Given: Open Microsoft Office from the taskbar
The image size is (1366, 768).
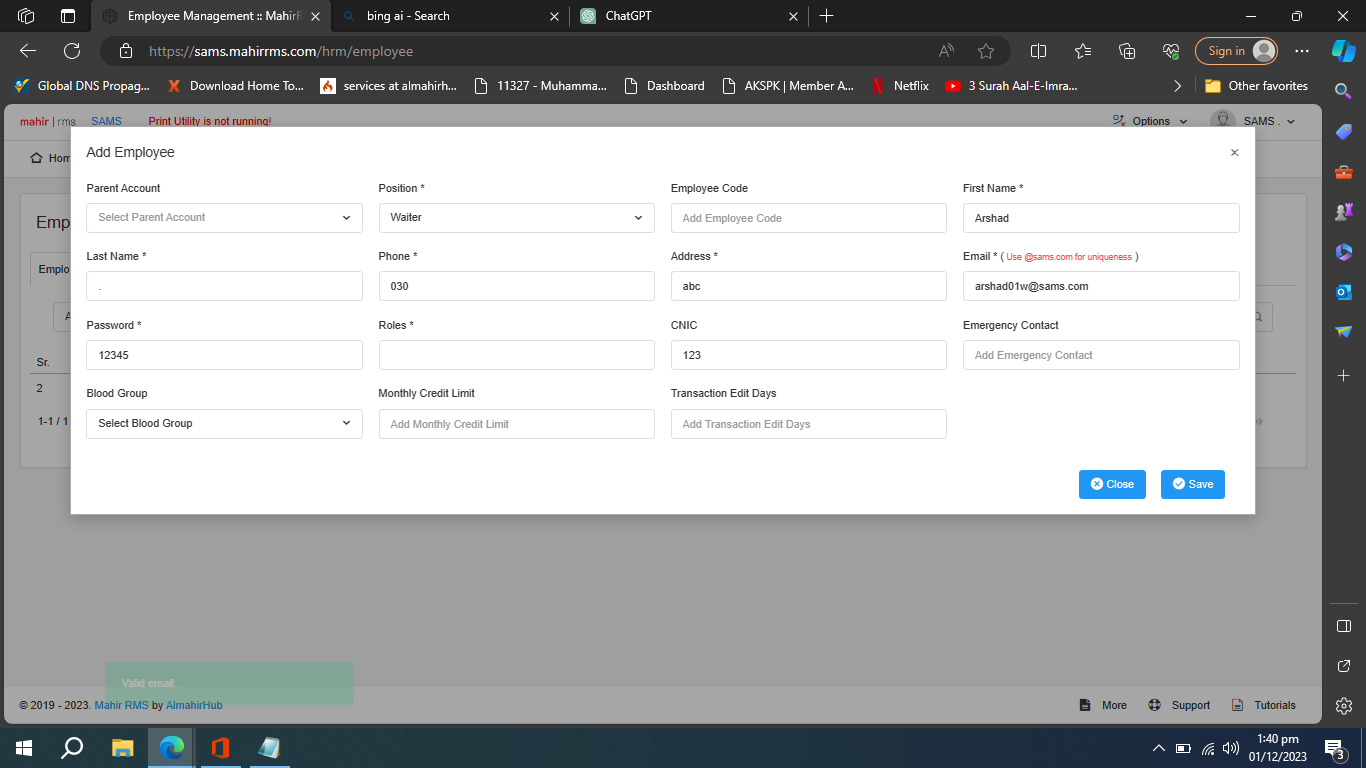Looking at the screenshot, I should 221,747.
